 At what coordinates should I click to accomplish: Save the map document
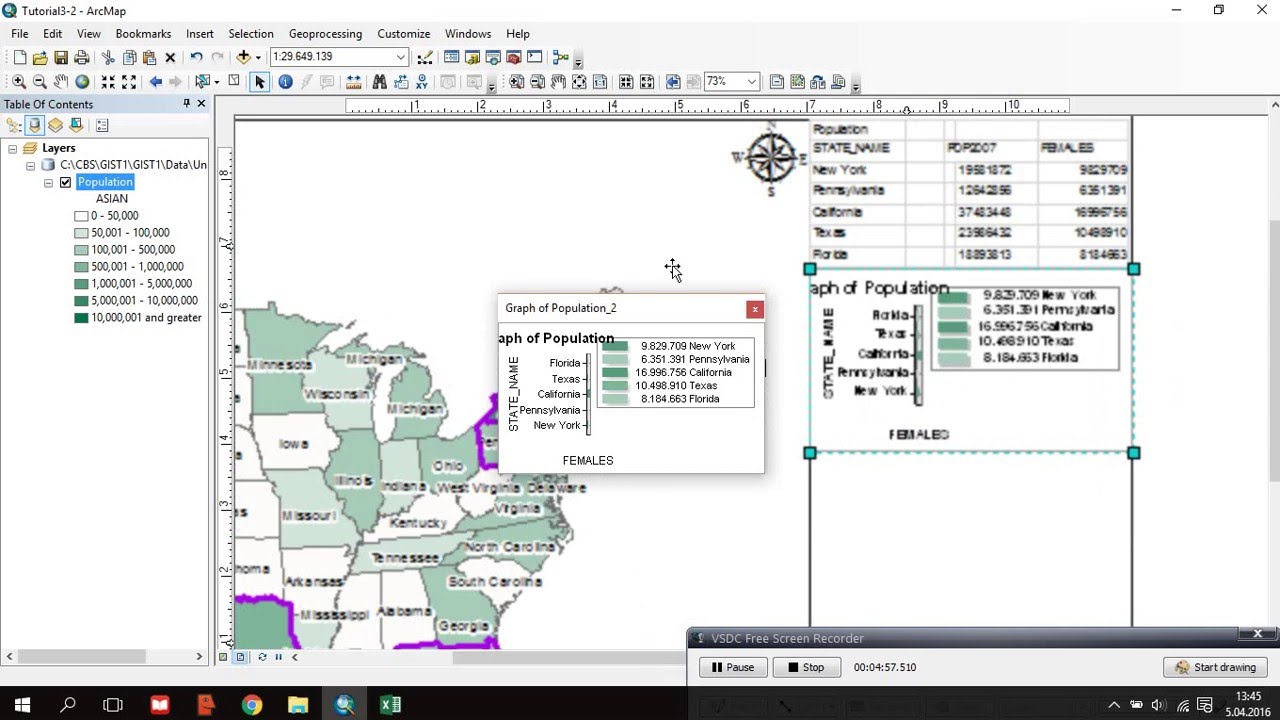(61, 58)
